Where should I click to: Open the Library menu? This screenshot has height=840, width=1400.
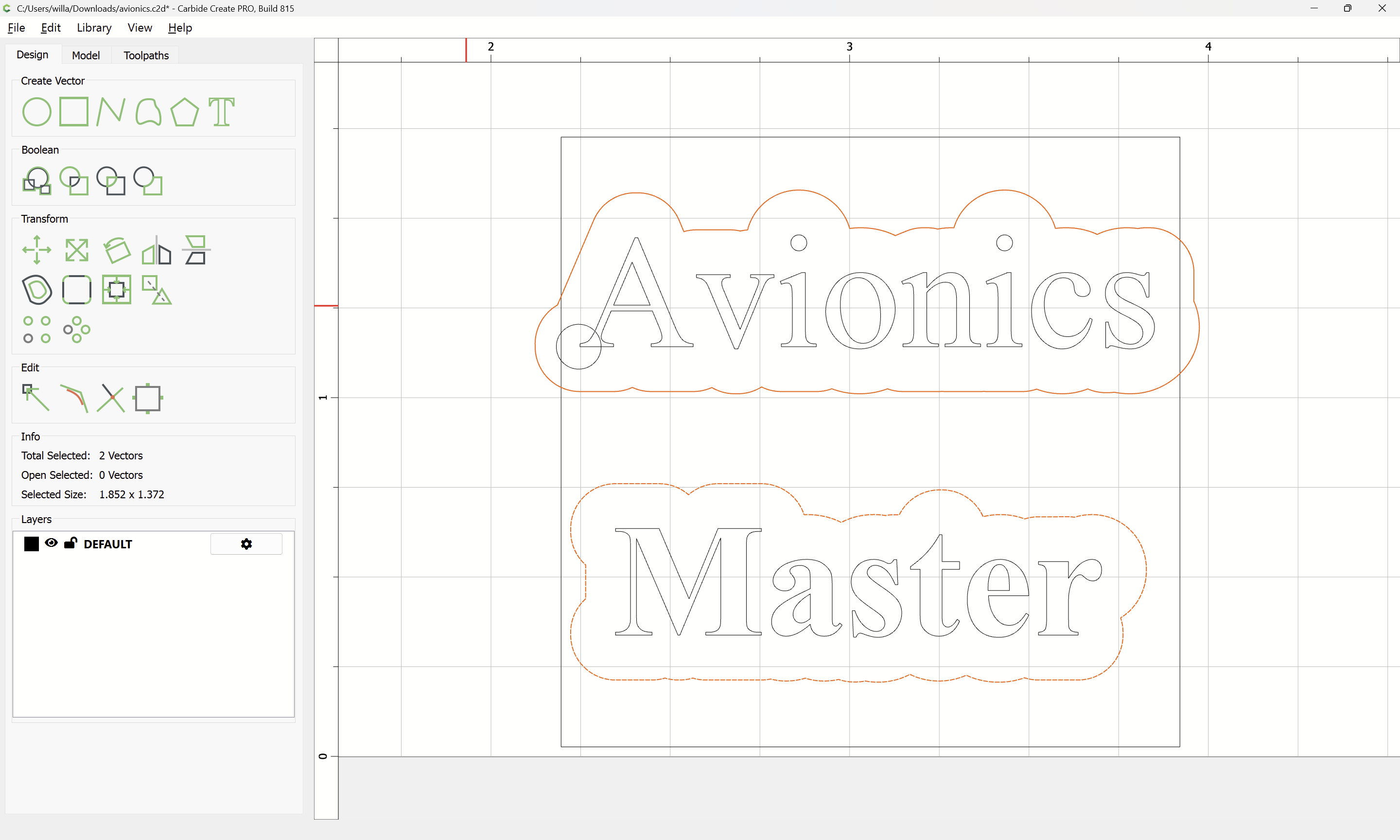[94, 28]
